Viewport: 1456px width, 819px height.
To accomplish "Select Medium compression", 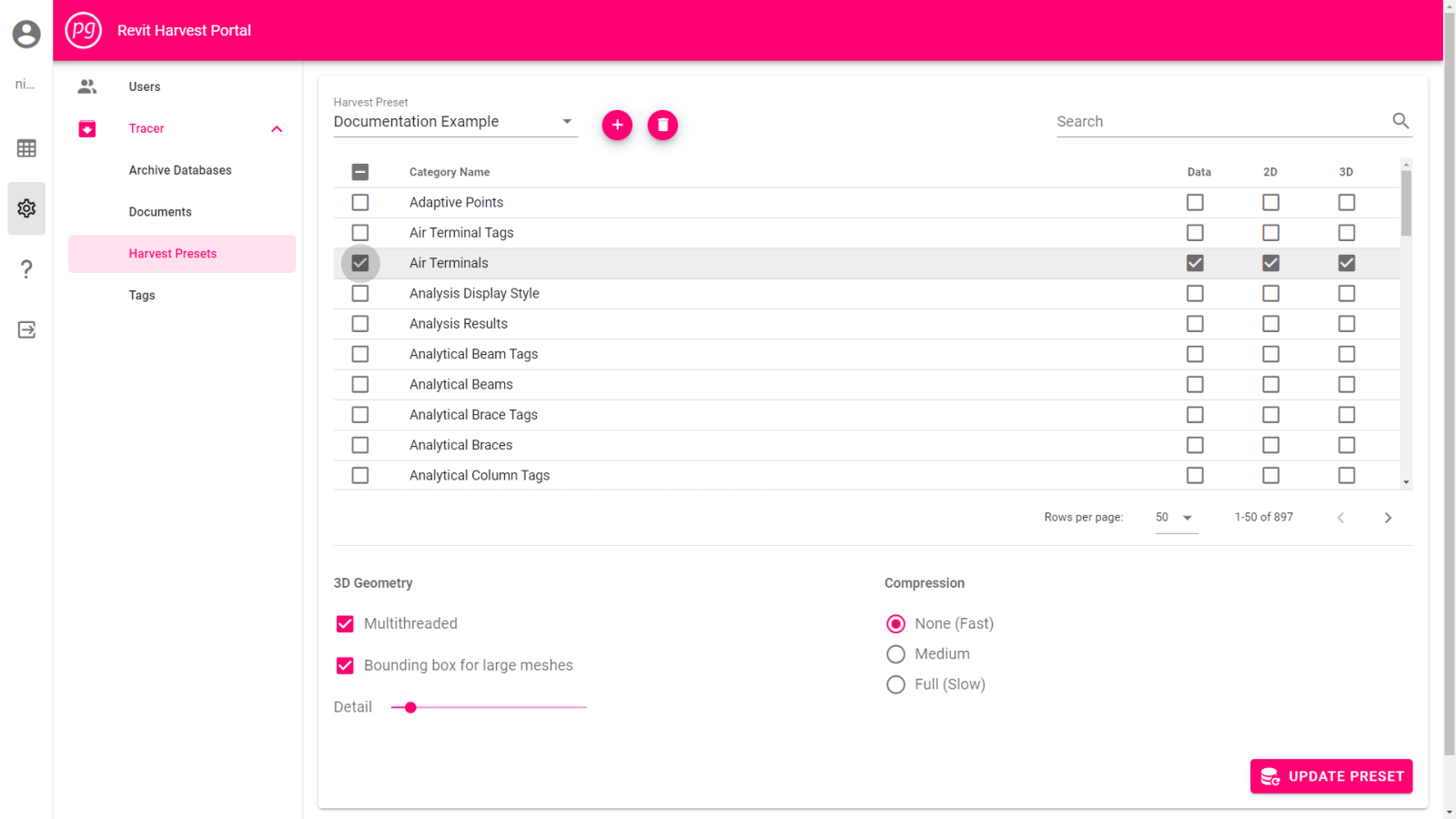I will (x=895, y=653).
